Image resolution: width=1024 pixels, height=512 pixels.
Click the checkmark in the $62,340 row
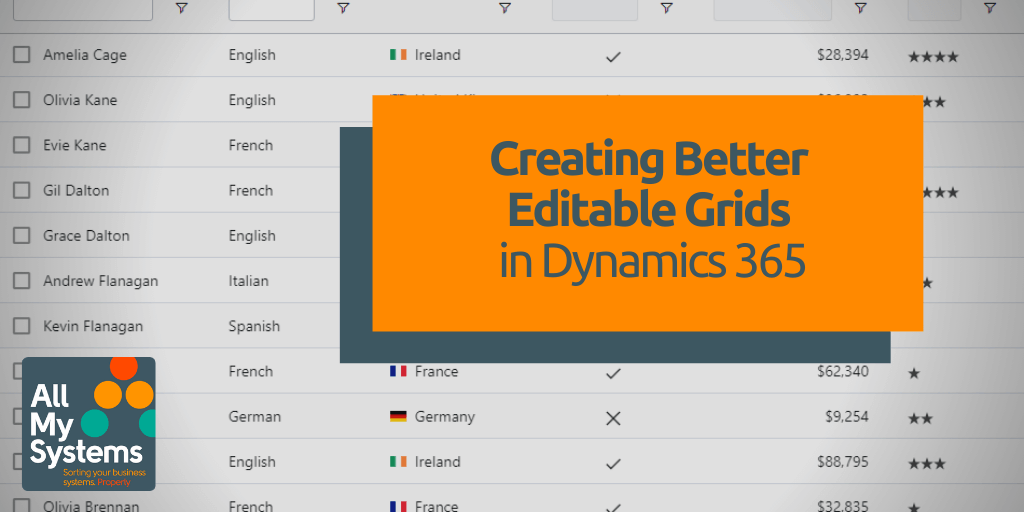click(613, 374)
